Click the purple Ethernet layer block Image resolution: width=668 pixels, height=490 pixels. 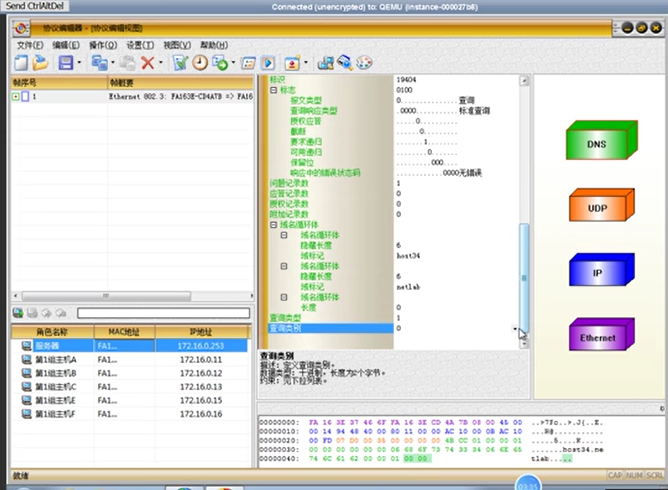pyautogui.click(x=598, y=338)
